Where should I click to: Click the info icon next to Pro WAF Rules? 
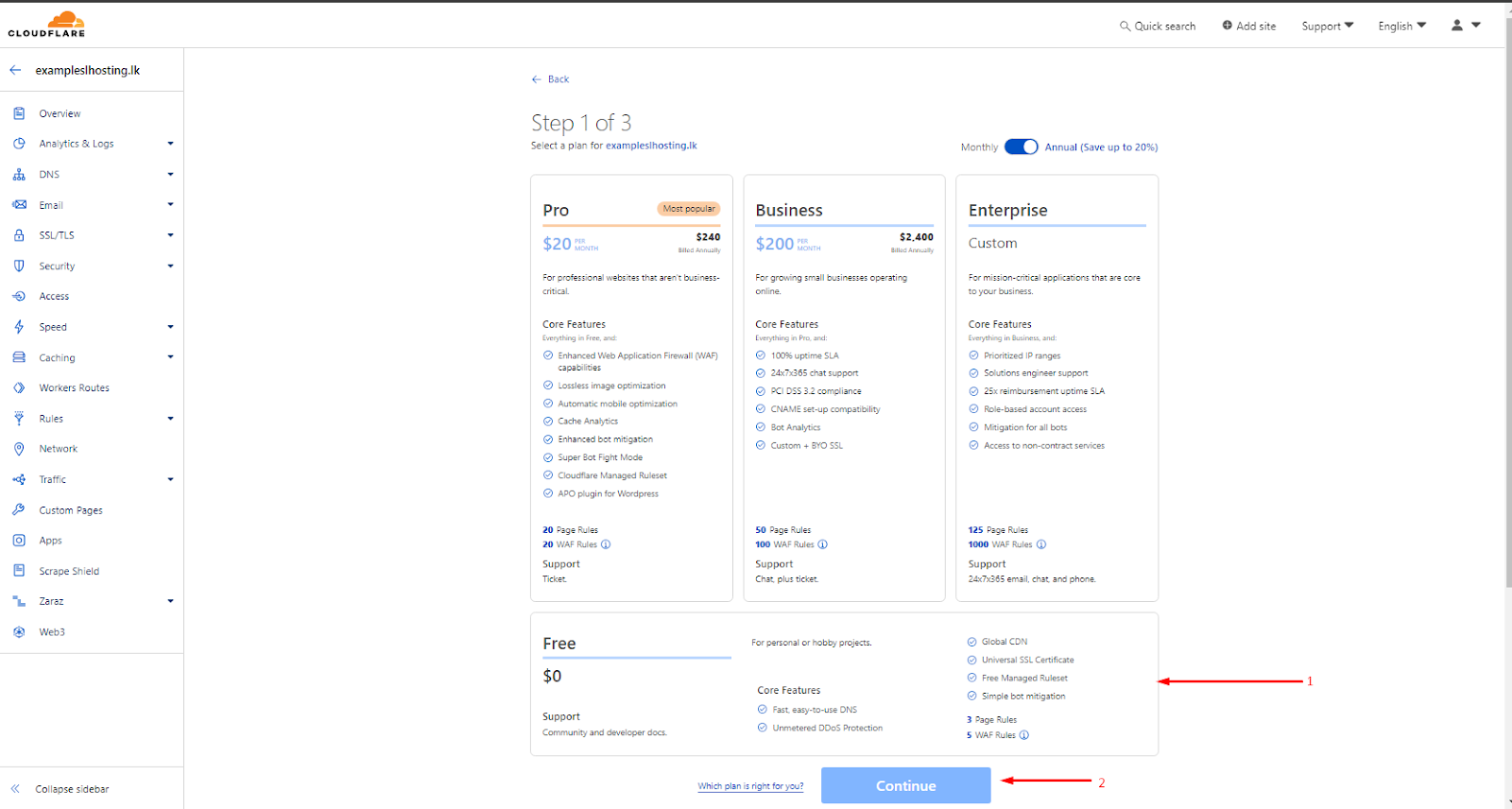(x=606, y=544)
